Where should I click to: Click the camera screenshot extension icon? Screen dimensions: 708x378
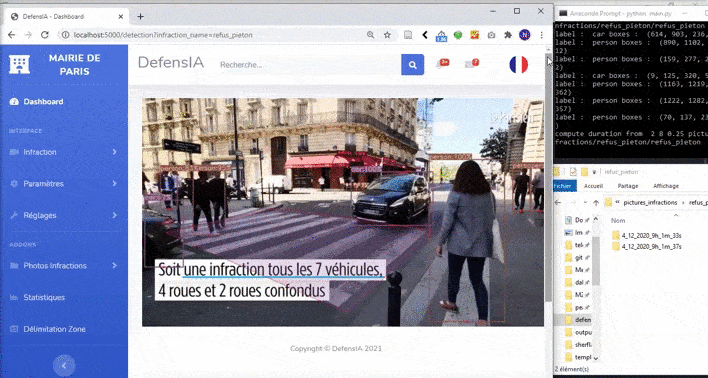point(491,35)
